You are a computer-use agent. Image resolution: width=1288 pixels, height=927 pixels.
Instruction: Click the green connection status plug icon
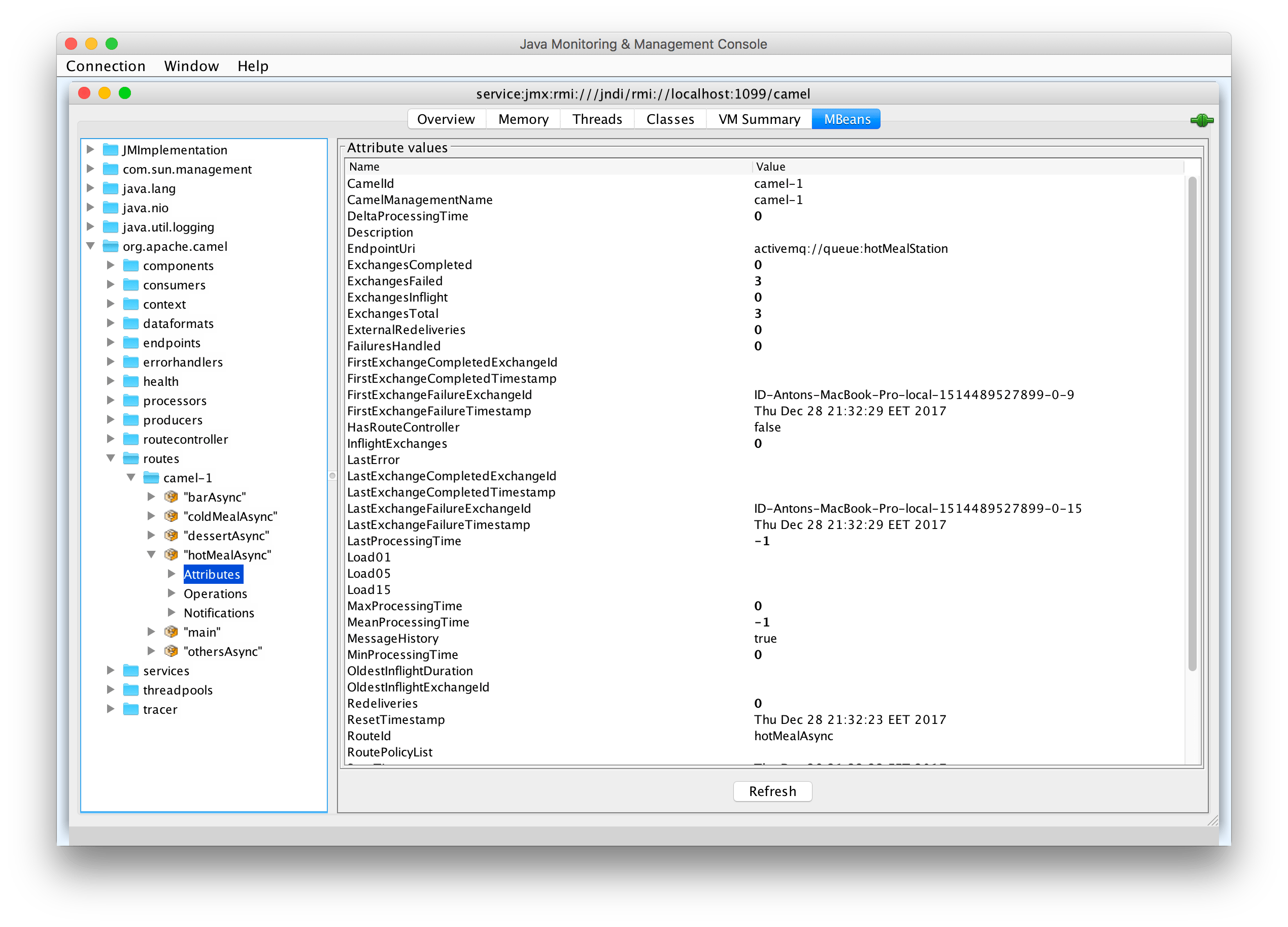point(1201,120)
